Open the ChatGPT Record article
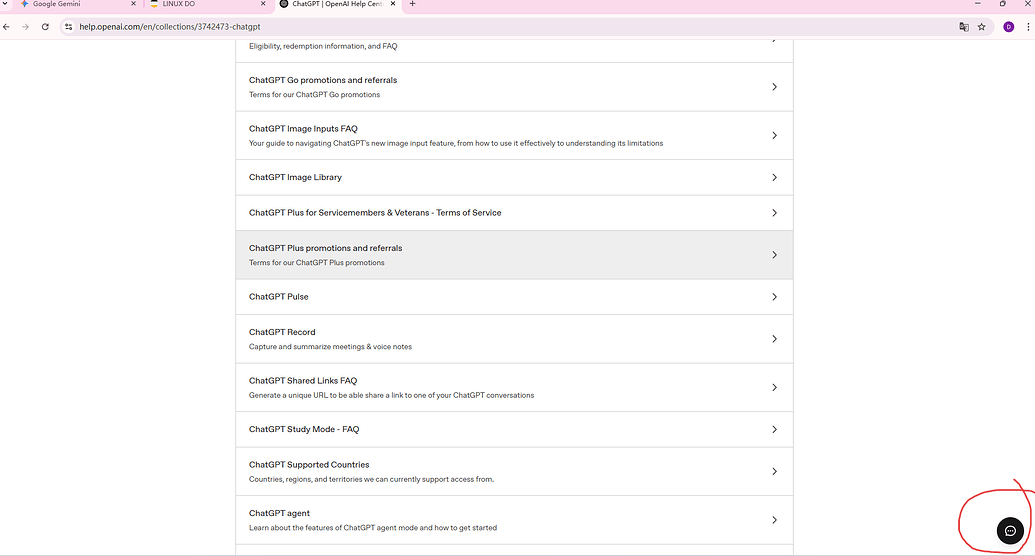The width and height of the screenshot is (1035, 556). click(514, 339)
